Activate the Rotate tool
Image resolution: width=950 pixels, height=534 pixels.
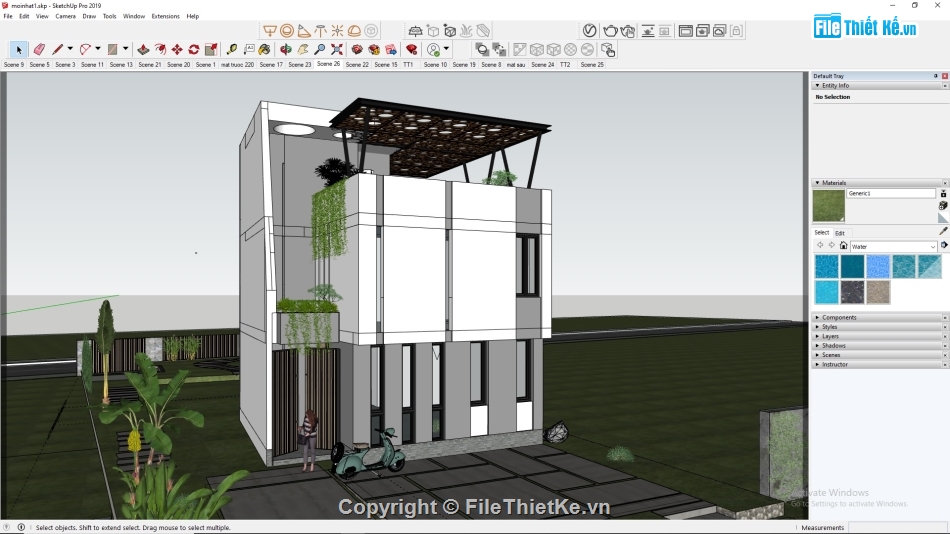(194, 49)
